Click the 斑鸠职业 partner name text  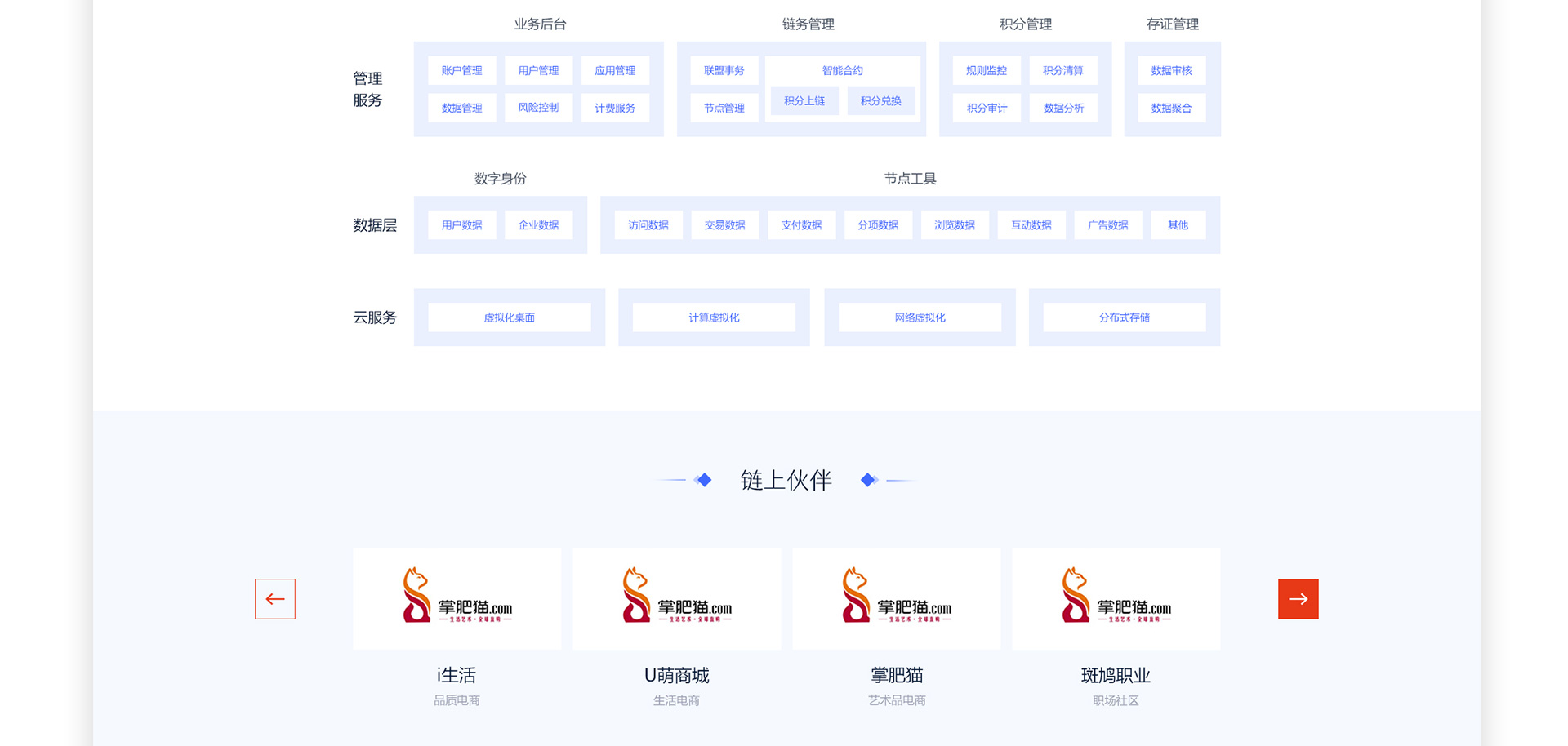[x=1116, y=676]
